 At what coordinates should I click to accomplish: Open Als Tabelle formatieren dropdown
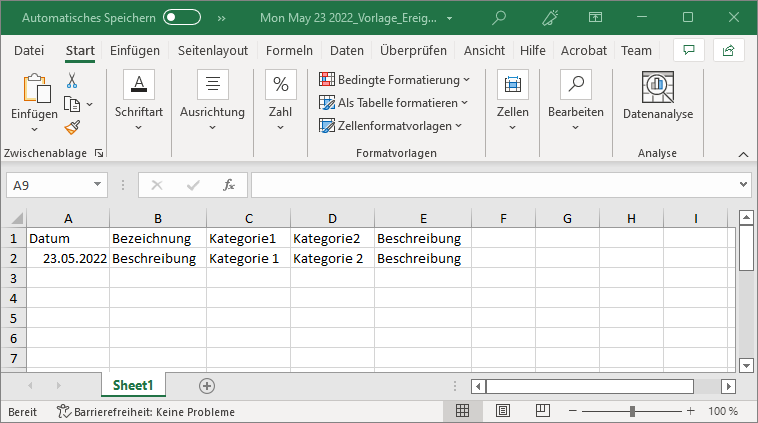click(x=393, y=102)
